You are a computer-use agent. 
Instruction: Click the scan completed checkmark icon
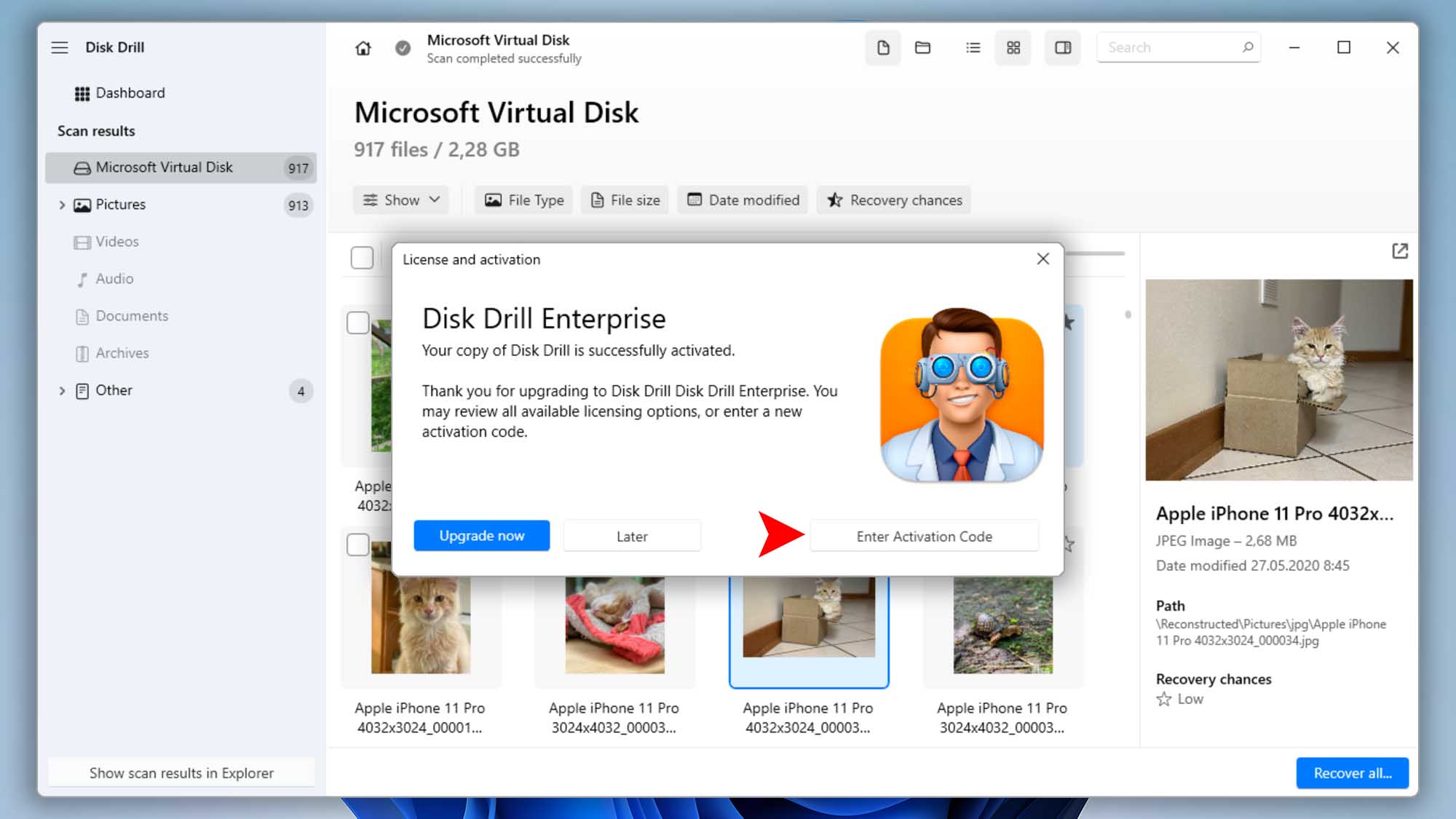tap(403, 48)
